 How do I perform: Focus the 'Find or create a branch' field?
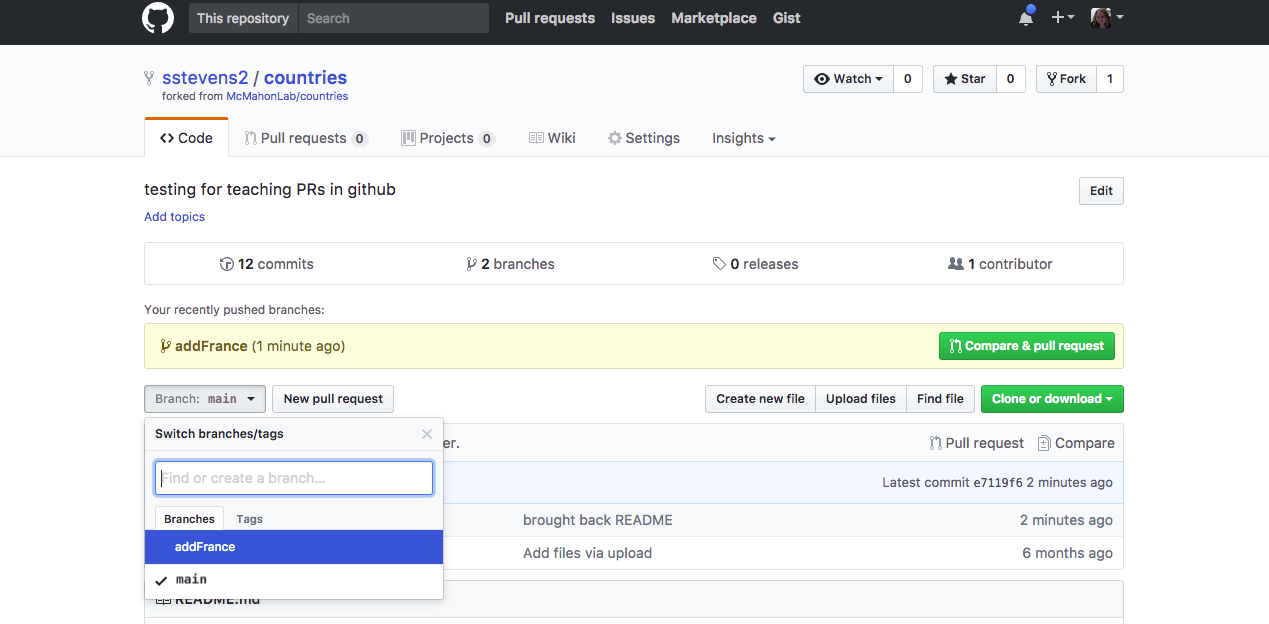coord(294,478)
